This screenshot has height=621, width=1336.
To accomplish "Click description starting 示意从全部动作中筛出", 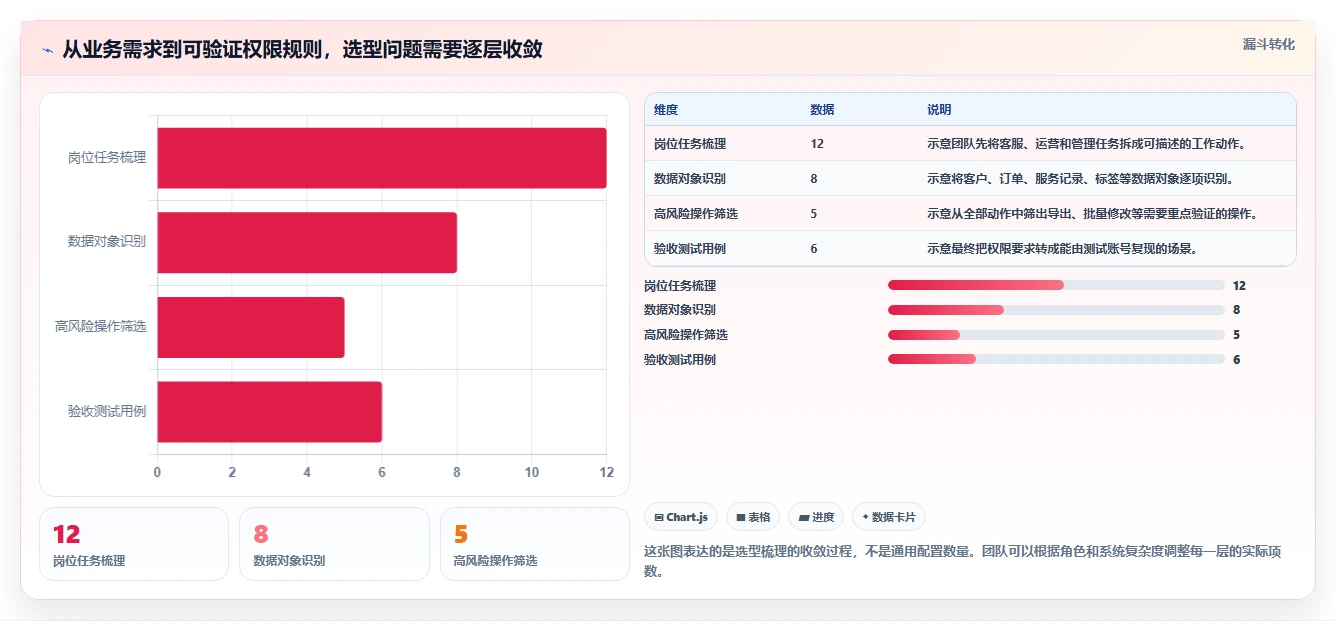I will (x=1092, y=214).
